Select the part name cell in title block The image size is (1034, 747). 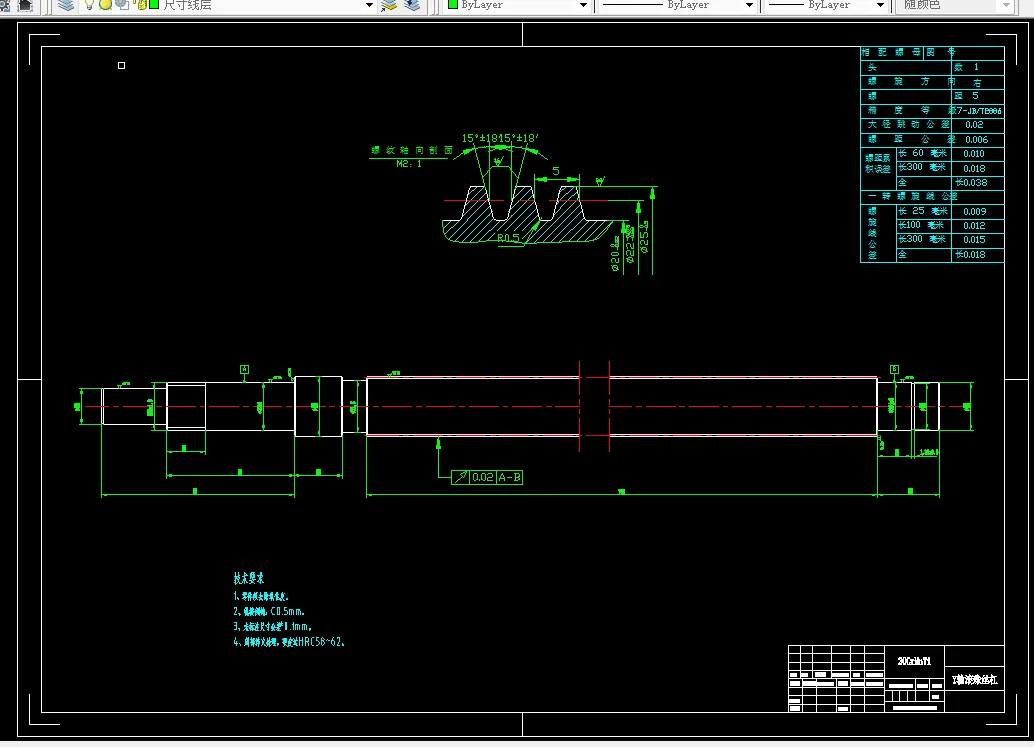[975, 680]
